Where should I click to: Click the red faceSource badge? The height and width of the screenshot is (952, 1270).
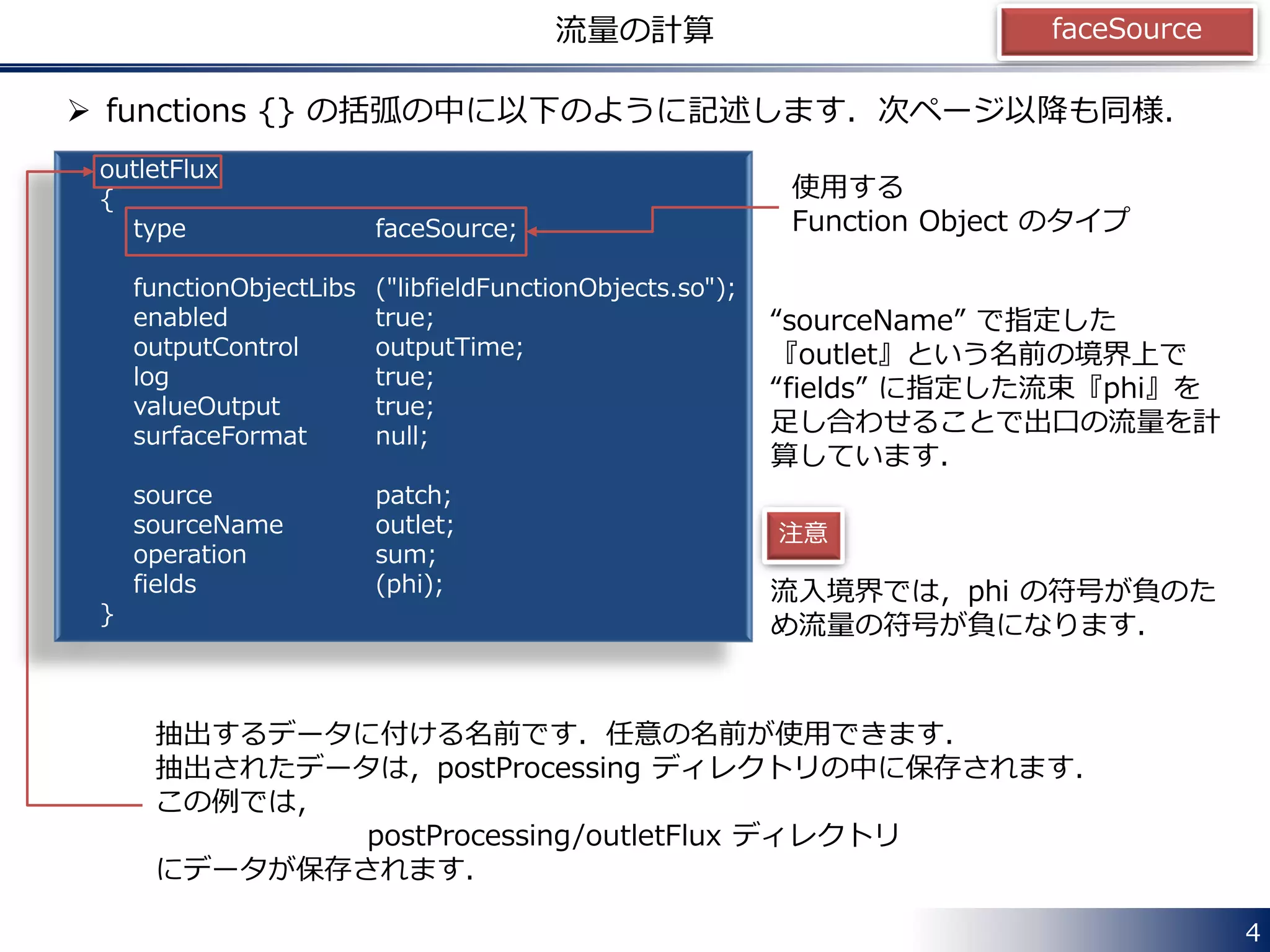(1126, 30)
